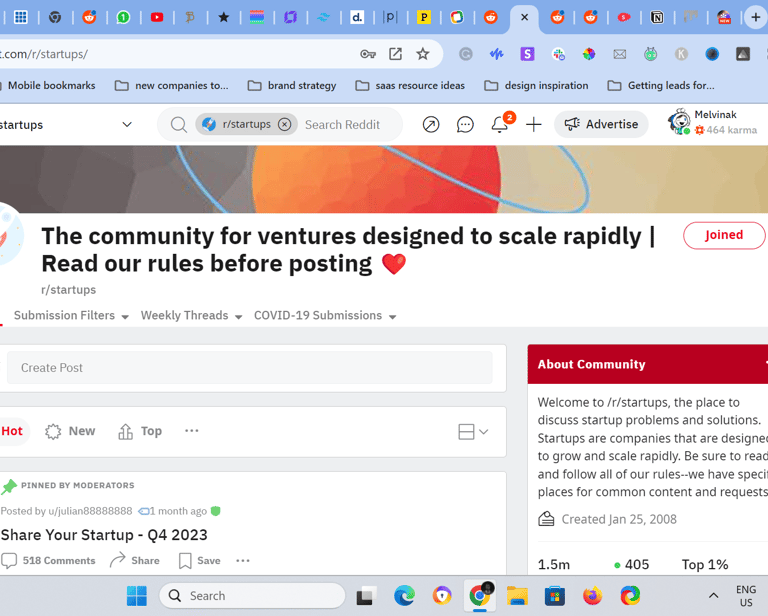Sort posts by Top

click(140, 431)
